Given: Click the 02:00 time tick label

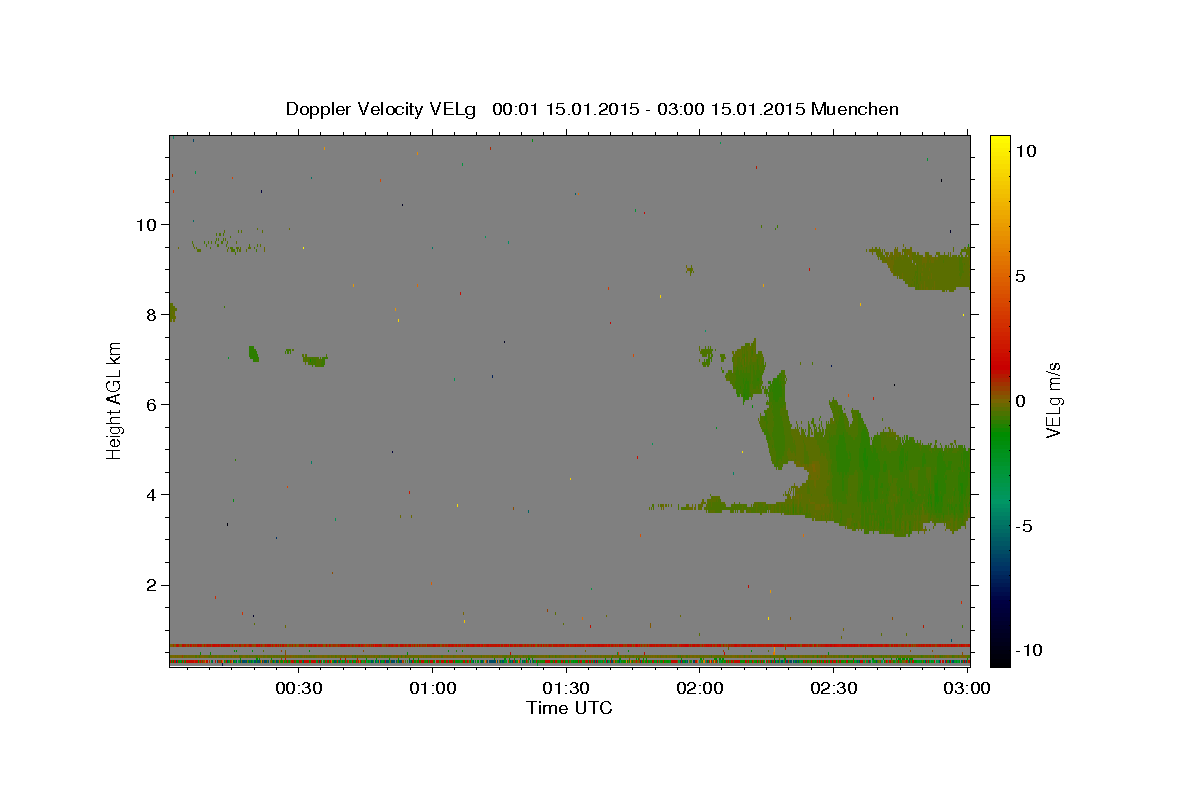Looking at the screenshot, I should (x=701, y=688).
